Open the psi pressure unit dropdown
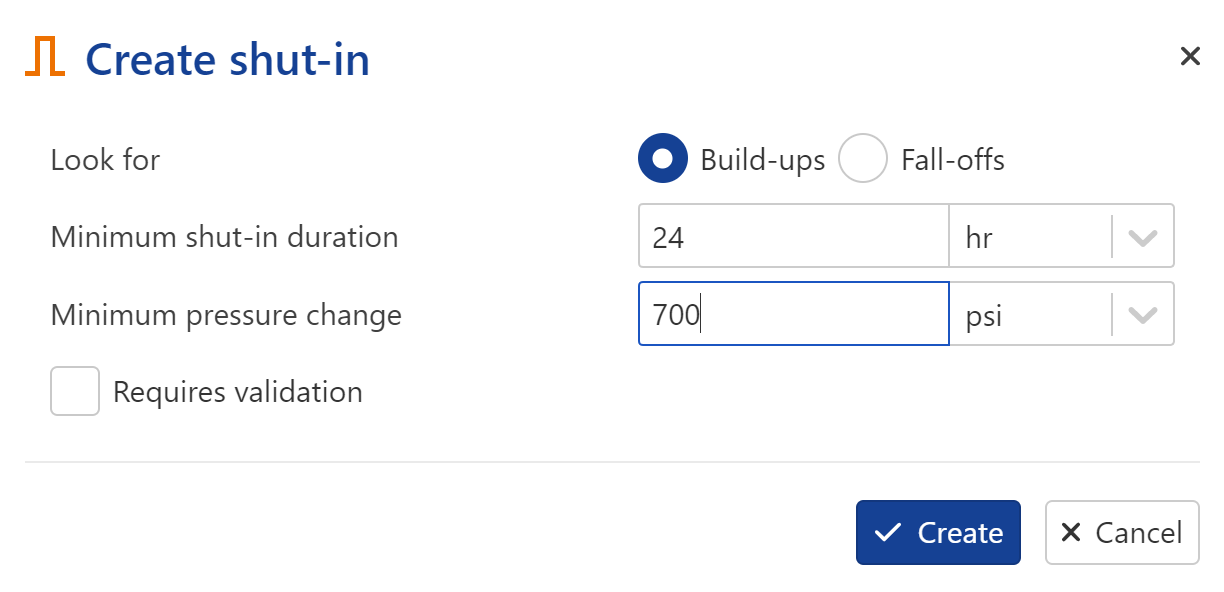This screenshot has height=592, width=1224. pyautogui.click(x=1061, y=314)
